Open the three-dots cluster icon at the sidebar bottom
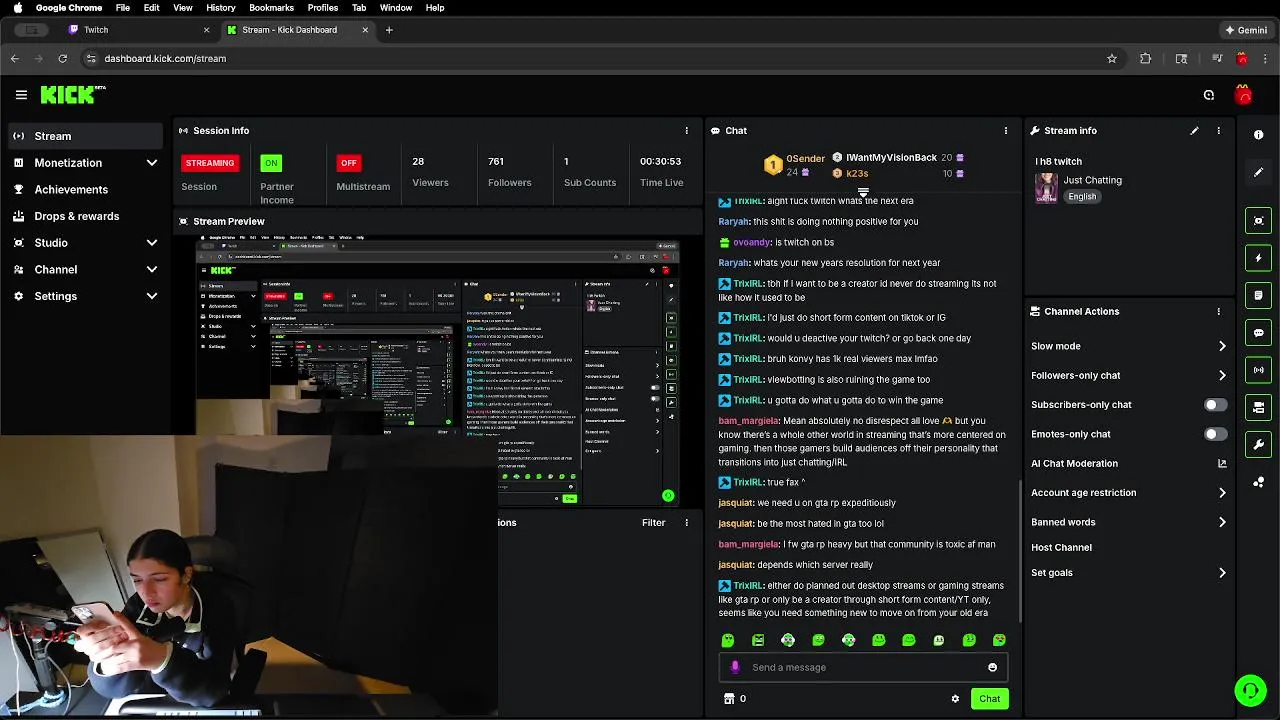 1258,482
